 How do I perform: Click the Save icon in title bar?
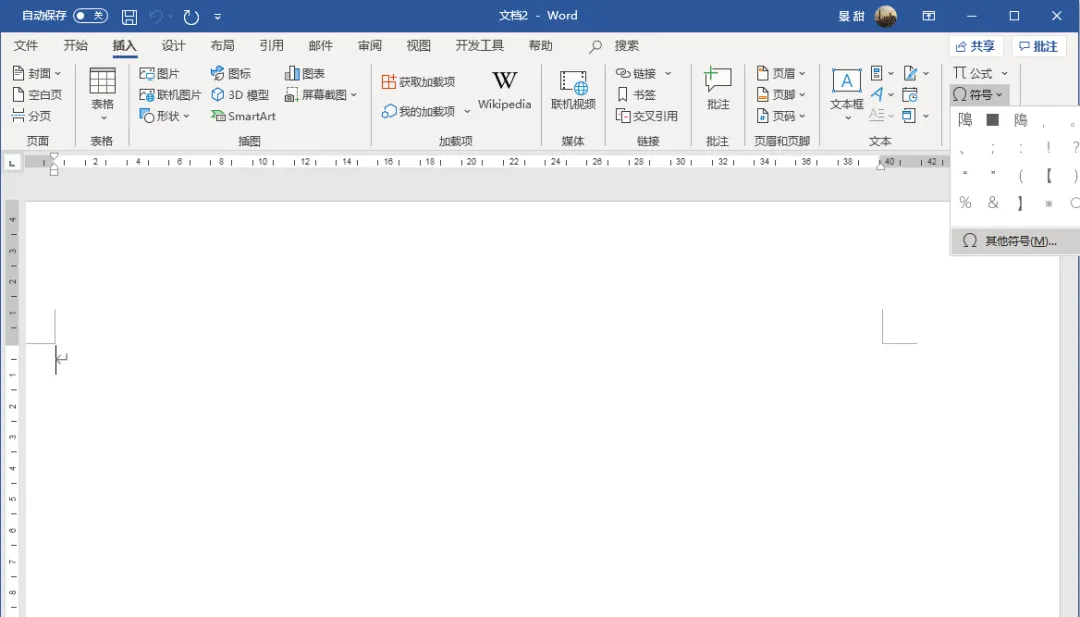coord(129,17)
